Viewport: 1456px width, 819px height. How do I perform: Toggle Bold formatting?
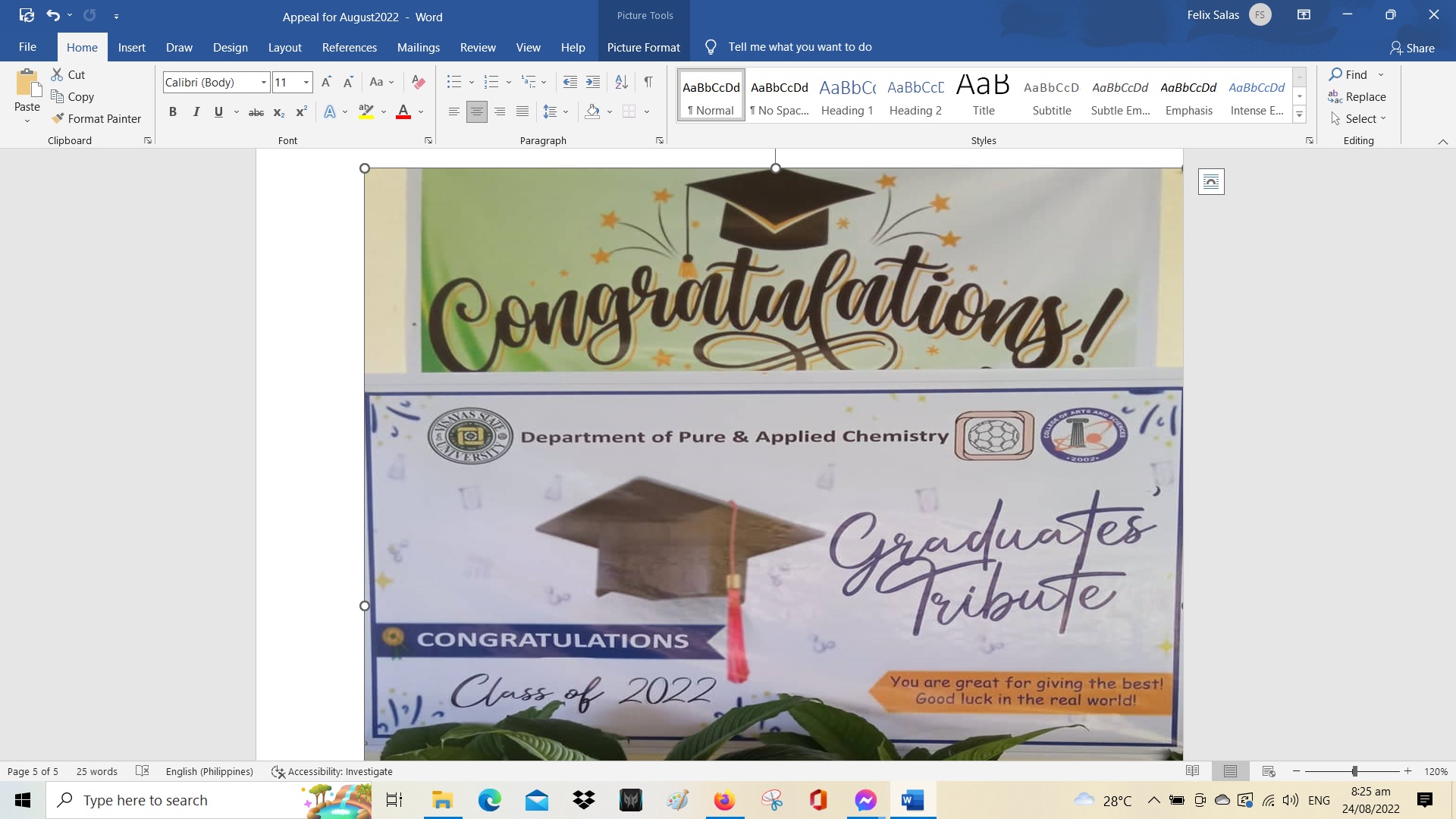tap(173, 112)
